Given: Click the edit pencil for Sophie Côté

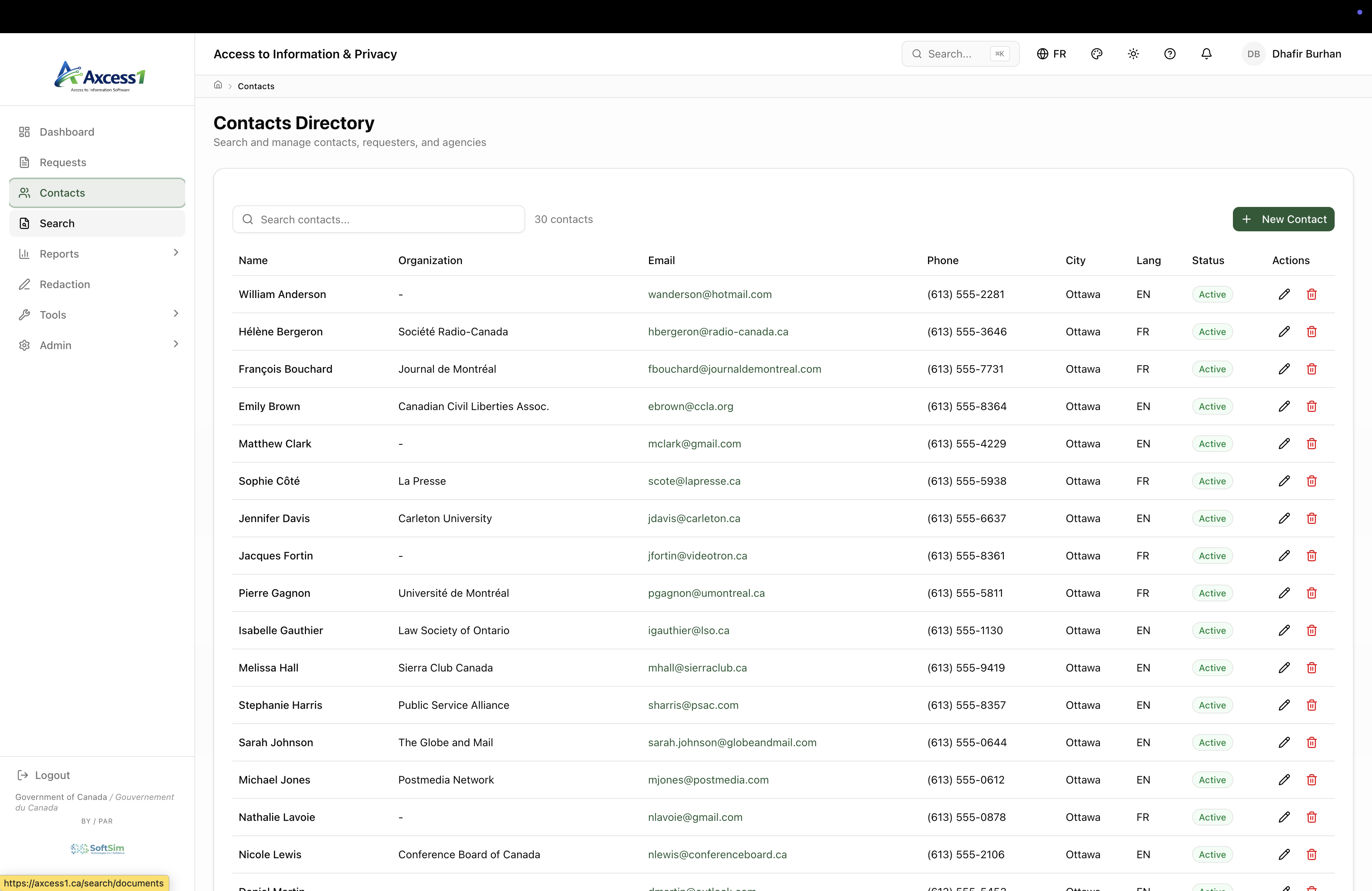Looking at the screenshot, I should tap(1284, 481).
